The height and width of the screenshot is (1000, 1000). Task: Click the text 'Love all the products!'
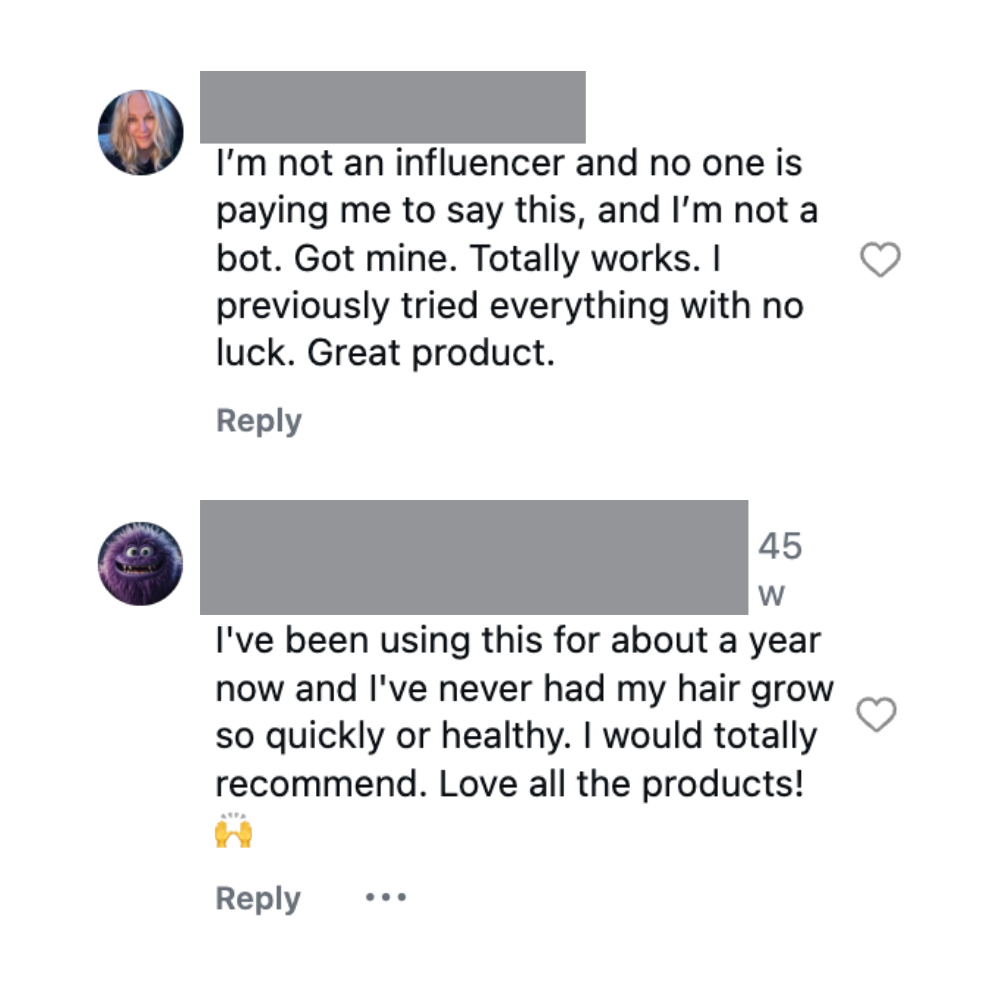click(622, 784)
